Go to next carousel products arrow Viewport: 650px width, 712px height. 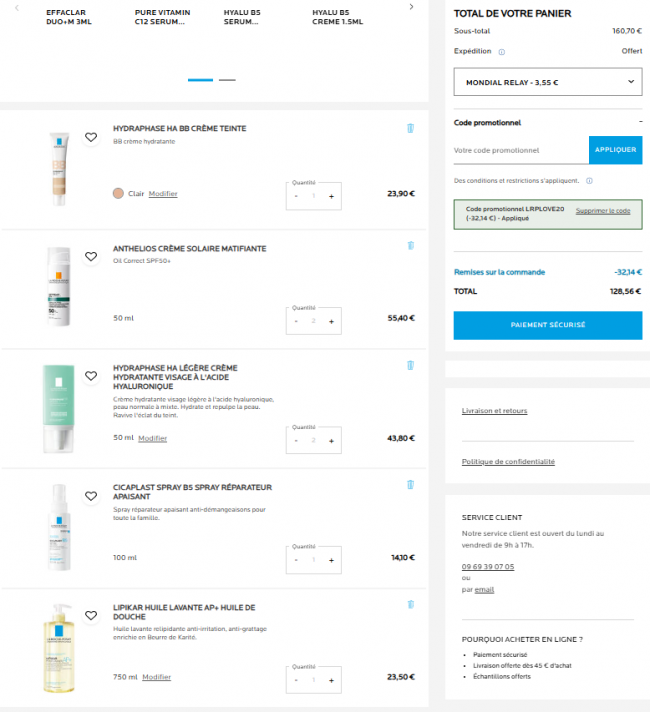(x=411, y=7)
